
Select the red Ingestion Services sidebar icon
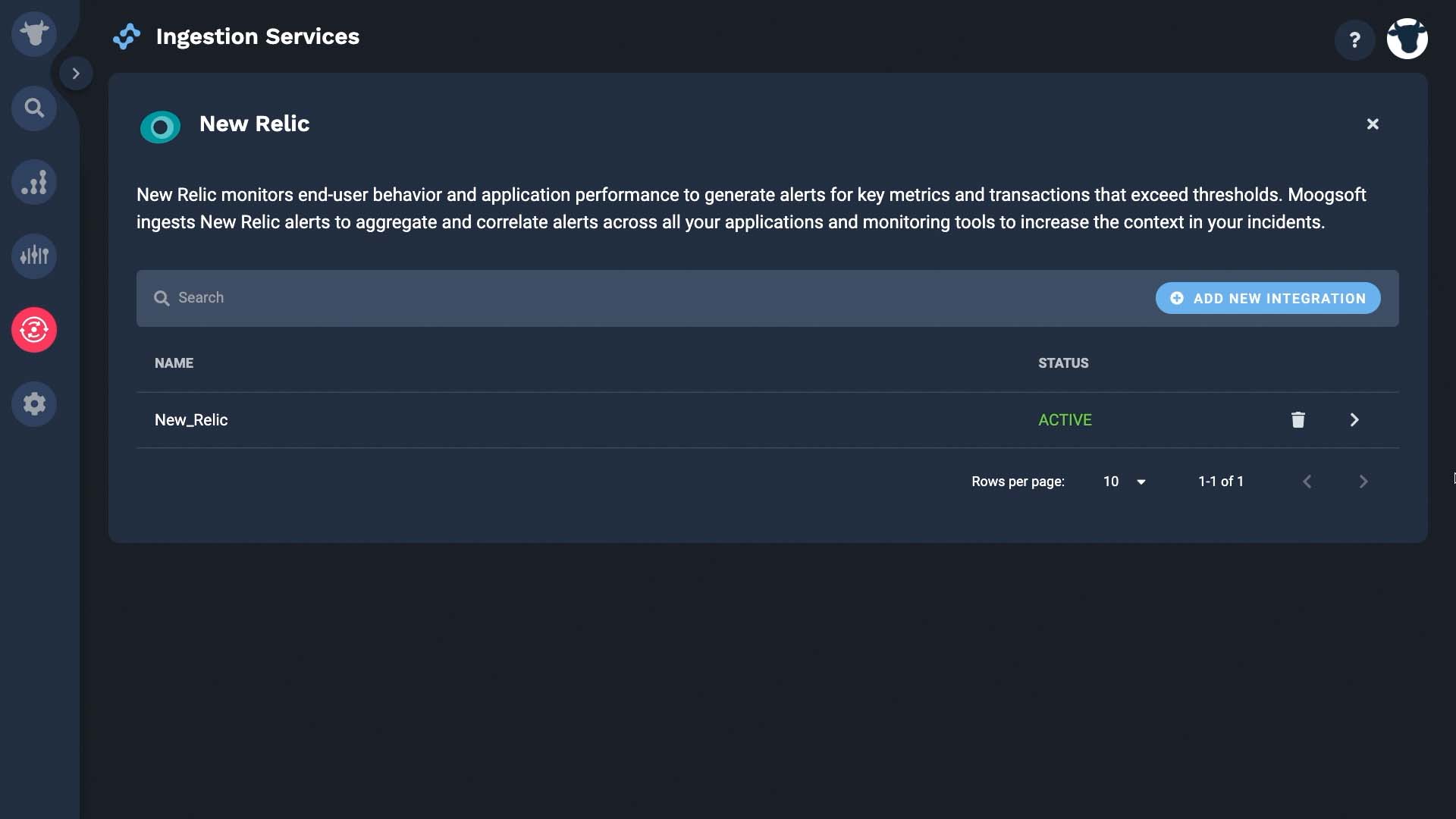coord(34,330)
